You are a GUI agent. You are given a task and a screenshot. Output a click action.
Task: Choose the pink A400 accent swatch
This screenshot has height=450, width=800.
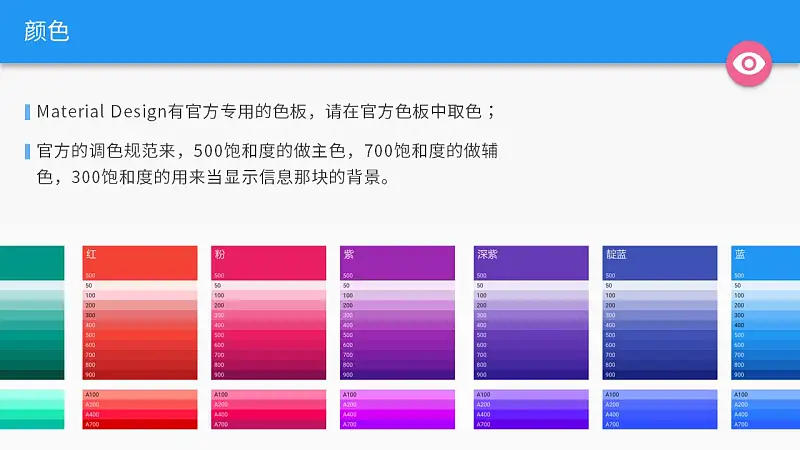tap(268, 414)
